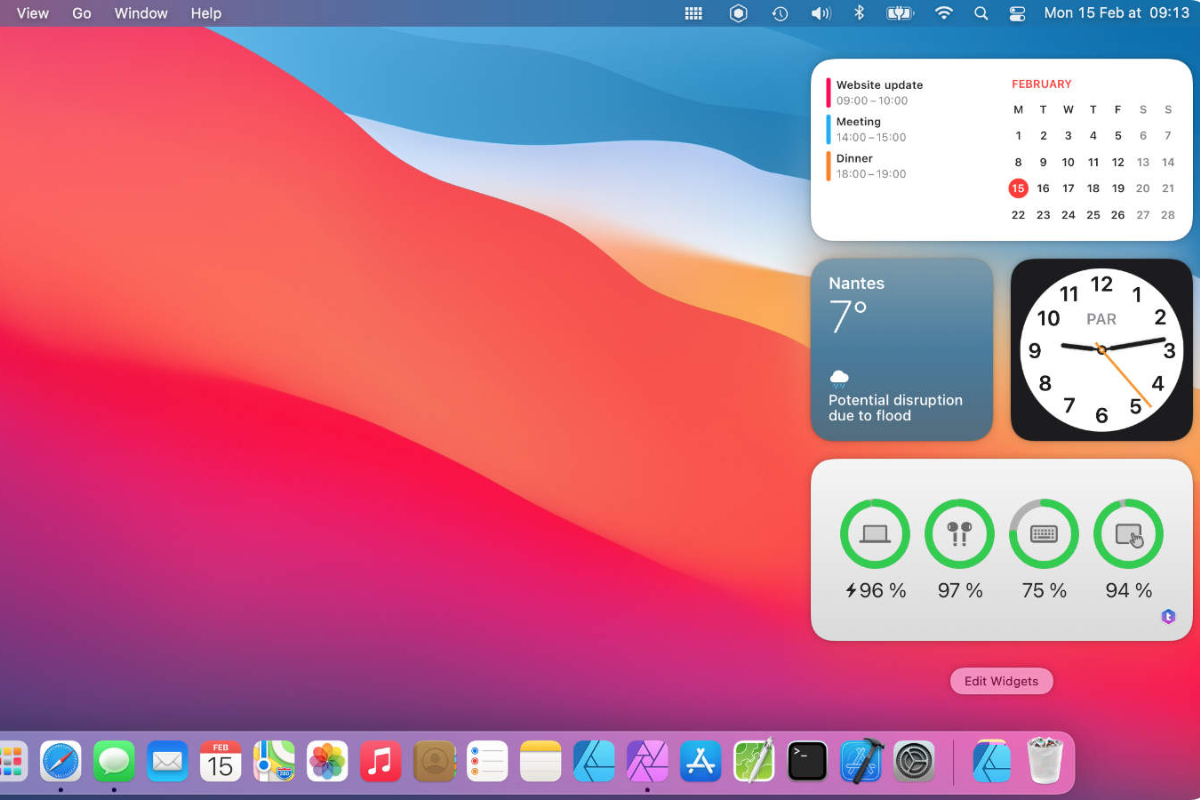Click the Bluetooth icon in menu bar
Screen dimensions: 1200x800
pos(858,13)
